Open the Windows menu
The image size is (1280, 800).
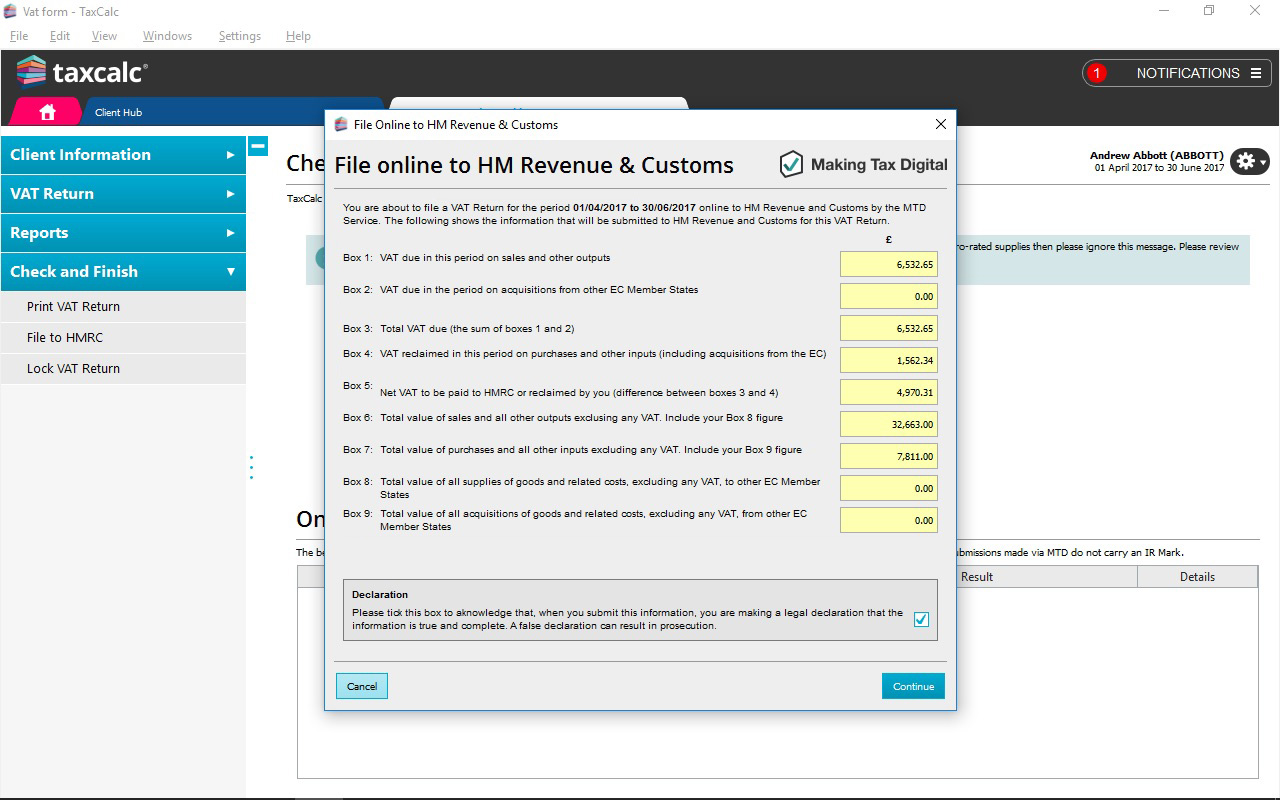tap(167, 36)
